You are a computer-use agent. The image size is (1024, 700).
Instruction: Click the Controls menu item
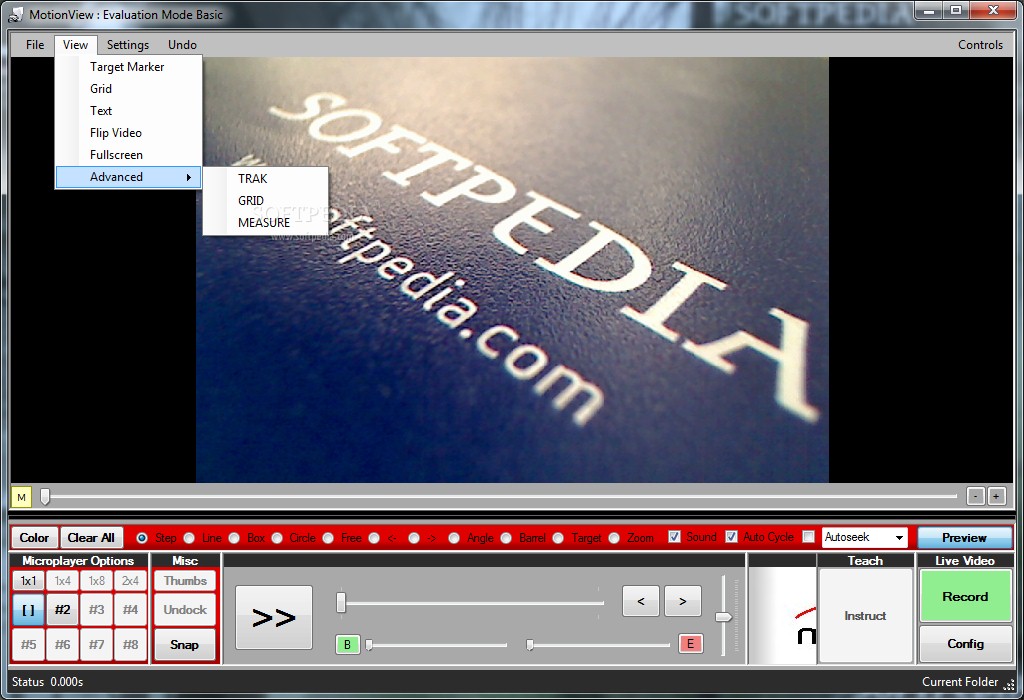980,44
